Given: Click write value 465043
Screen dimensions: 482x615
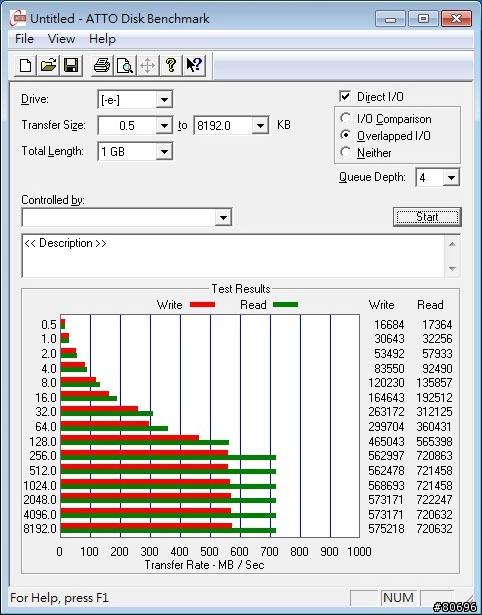Looking at the screenshot, I should tap(386, 442).
